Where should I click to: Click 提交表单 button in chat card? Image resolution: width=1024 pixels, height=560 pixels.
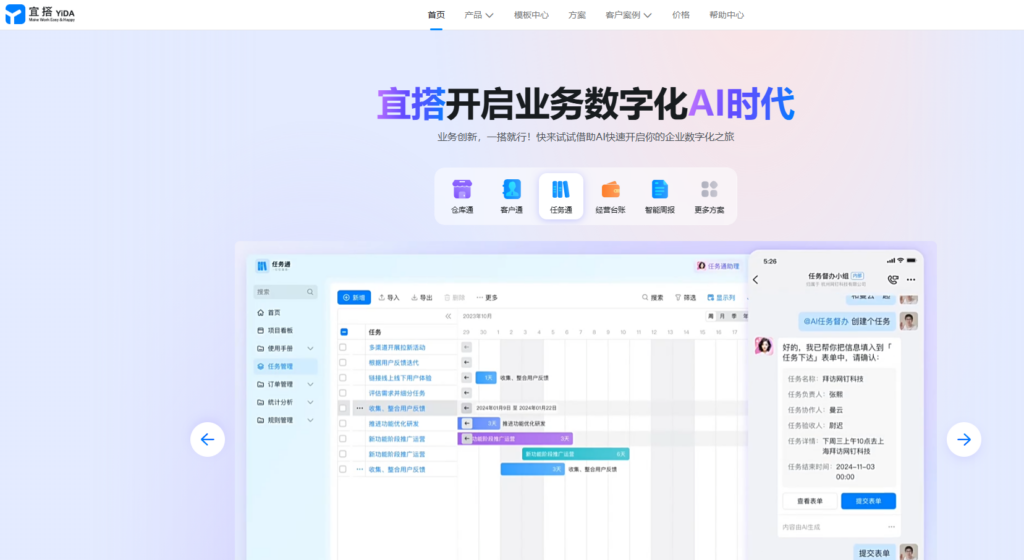868,501
